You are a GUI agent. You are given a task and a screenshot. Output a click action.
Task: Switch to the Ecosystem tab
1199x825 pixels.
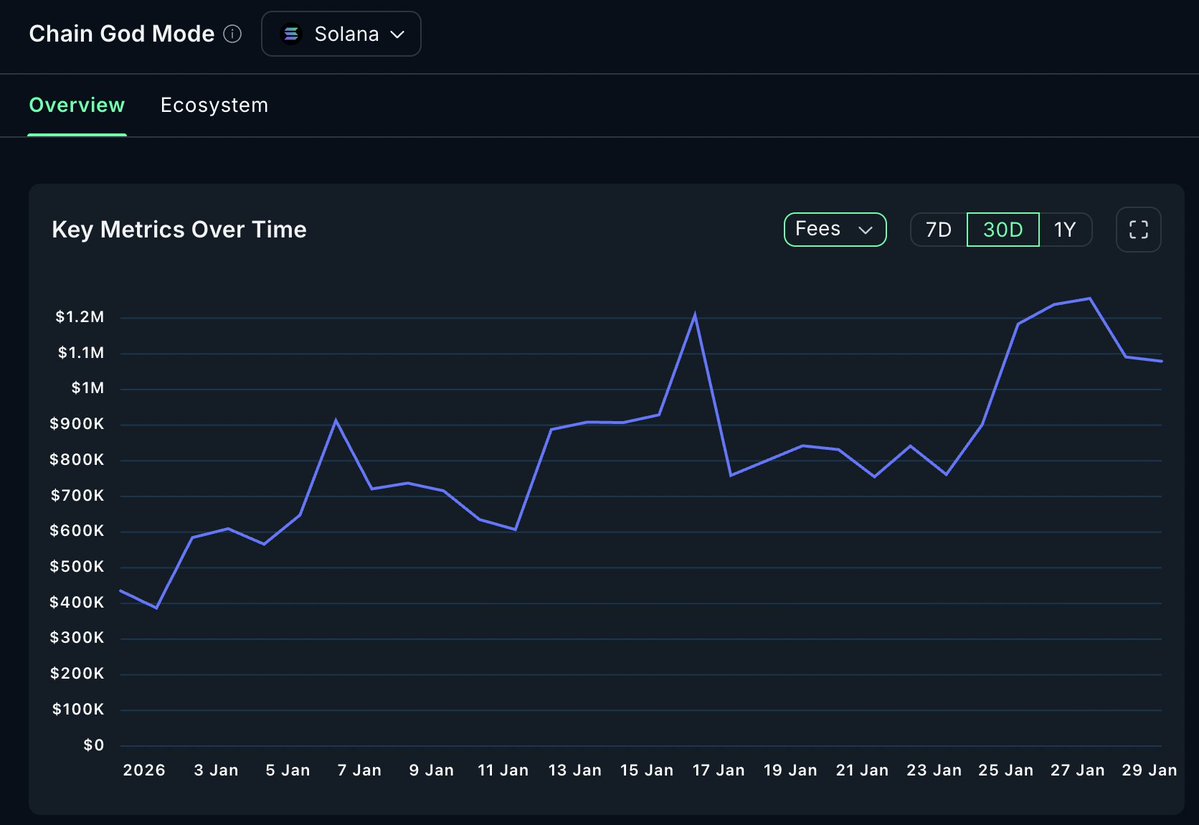tap(214, 106)
